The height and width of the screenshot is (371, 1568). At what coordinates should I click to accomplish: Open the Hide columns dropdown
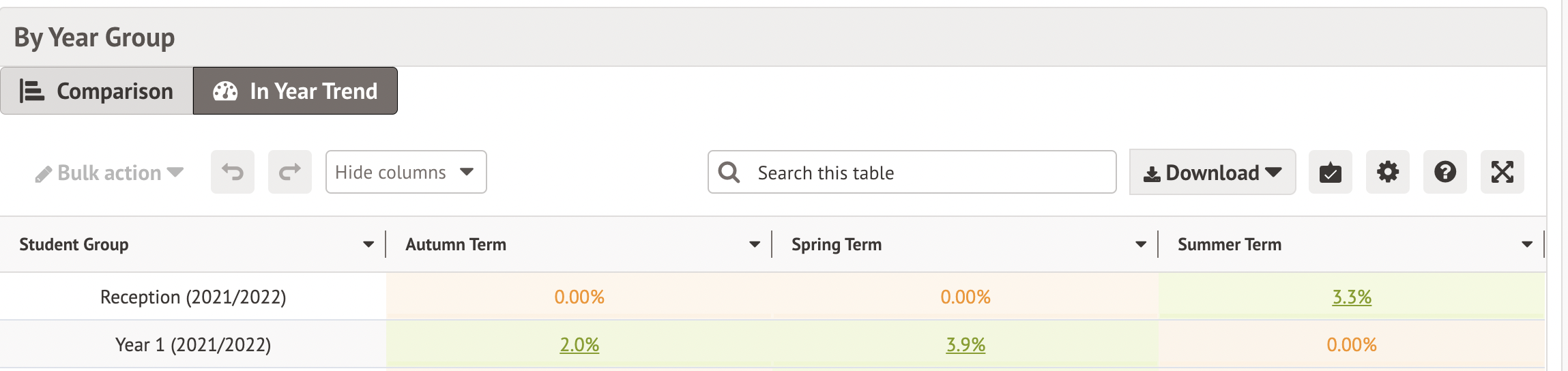pos(406,172)
